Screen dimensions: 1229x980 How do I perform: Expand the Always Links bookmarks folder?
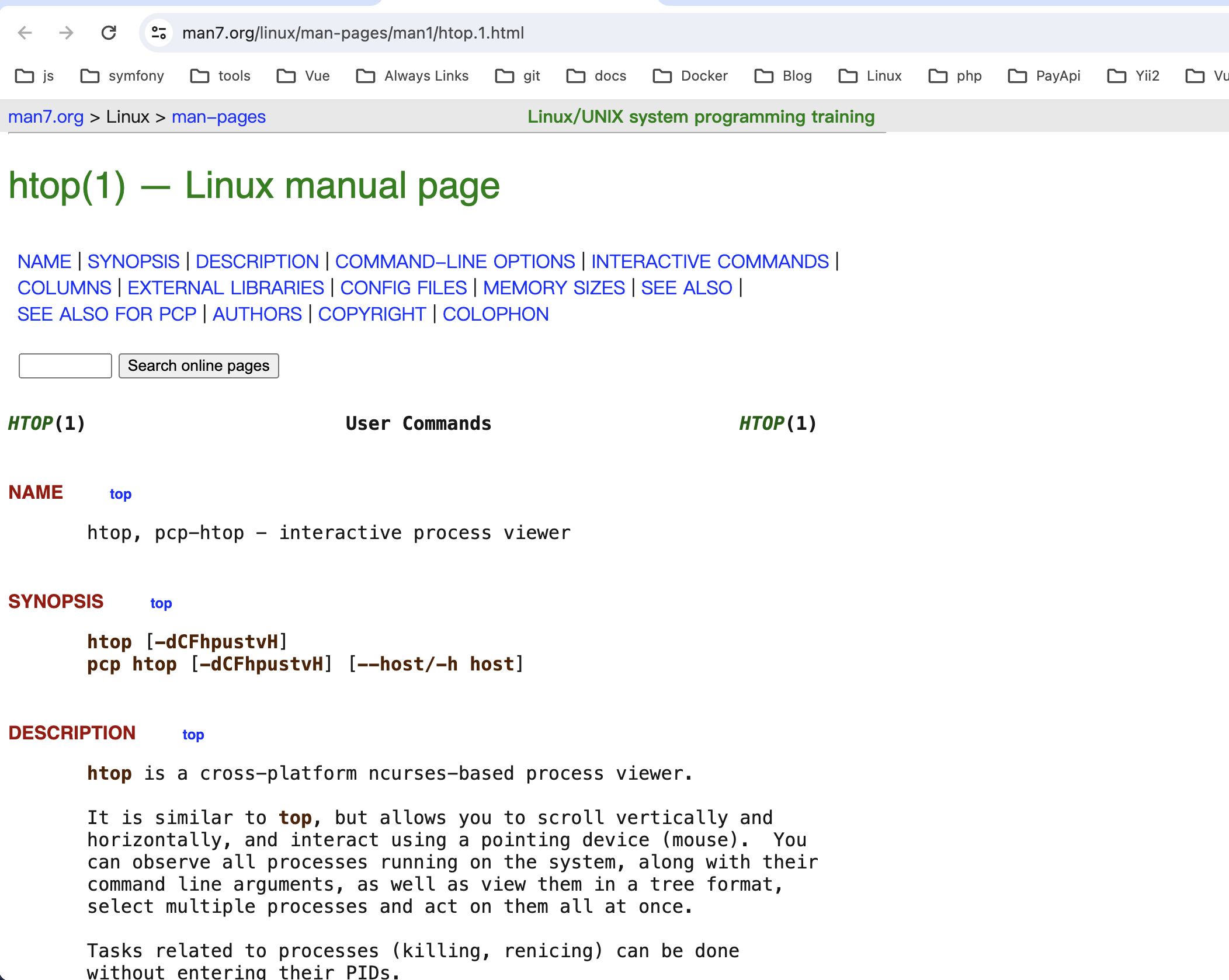412,76
